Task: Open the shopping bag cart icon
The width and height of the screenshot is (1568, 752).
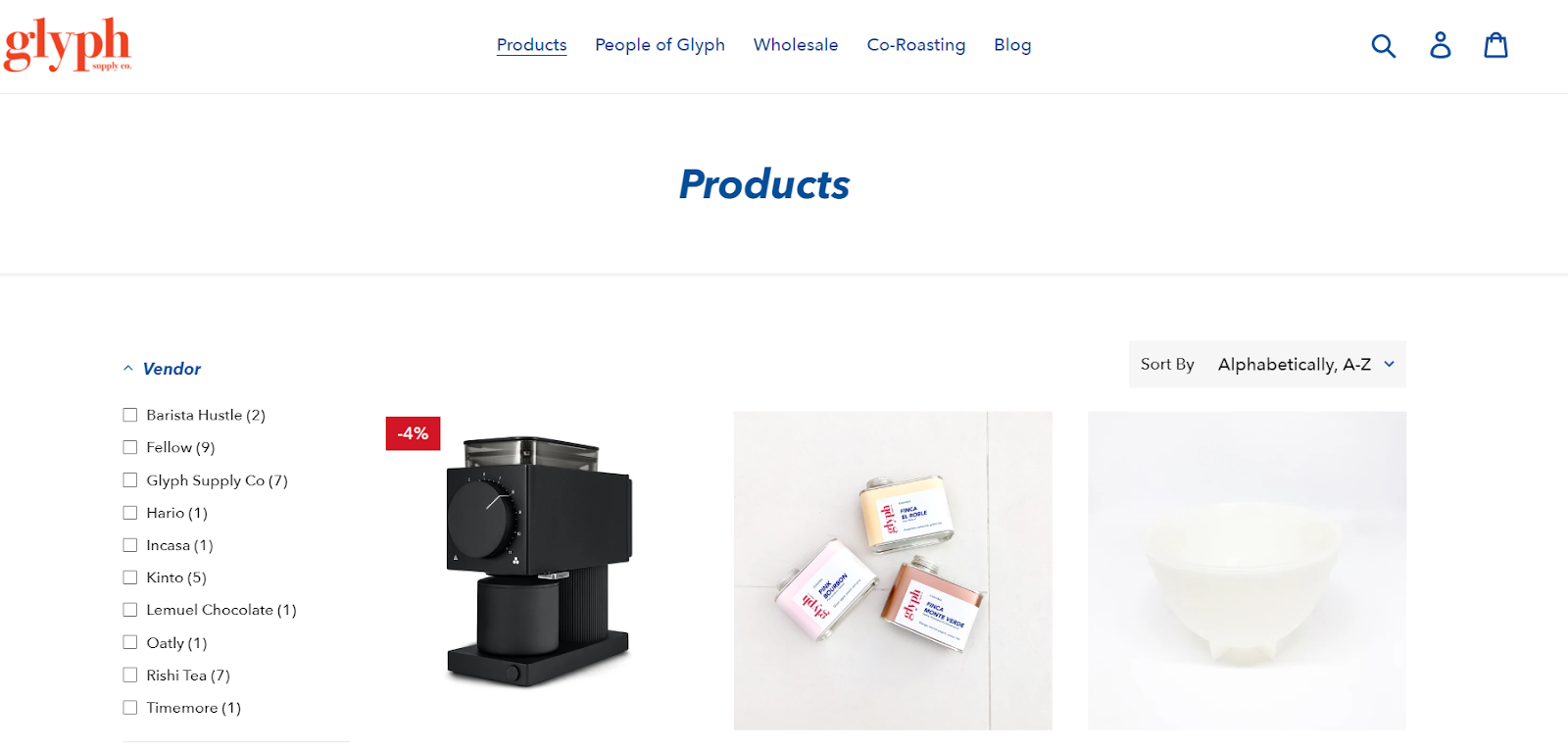Action: click(1495, 45)
